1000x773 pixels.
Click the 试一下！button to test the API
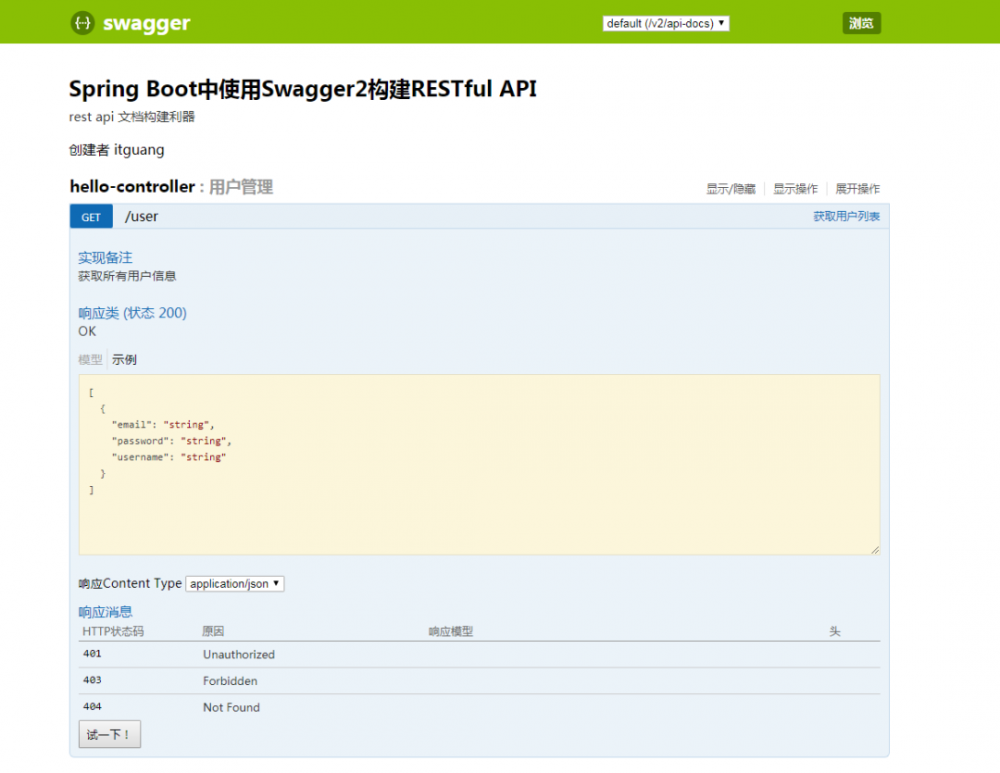coord(109,733)
